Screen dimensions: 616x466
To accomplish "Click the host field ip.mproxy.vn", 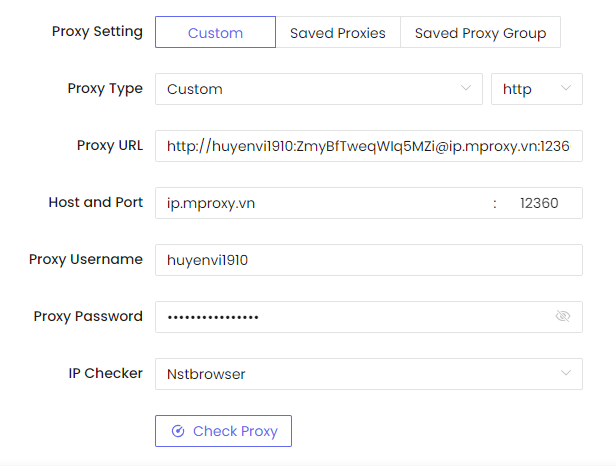I will click(x=322, y=203).
